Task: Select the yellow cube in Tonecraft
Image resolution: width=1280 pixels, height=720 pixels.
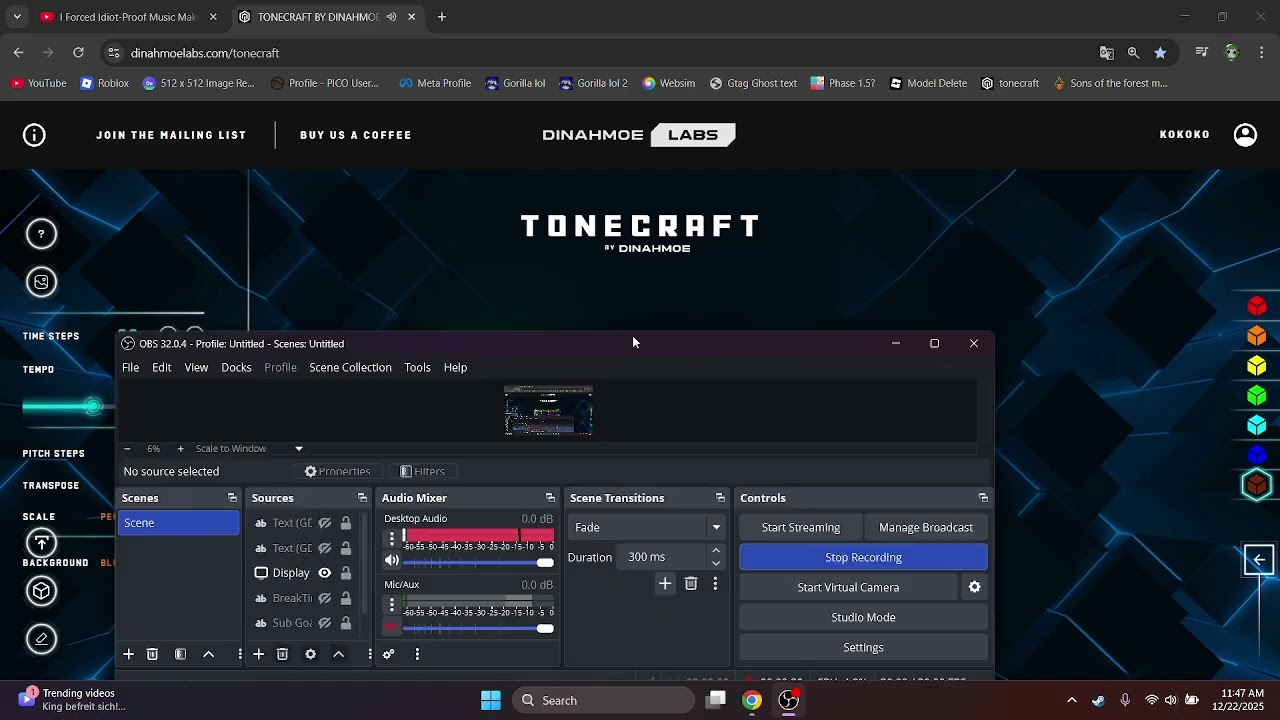Action: [1257, 366]
